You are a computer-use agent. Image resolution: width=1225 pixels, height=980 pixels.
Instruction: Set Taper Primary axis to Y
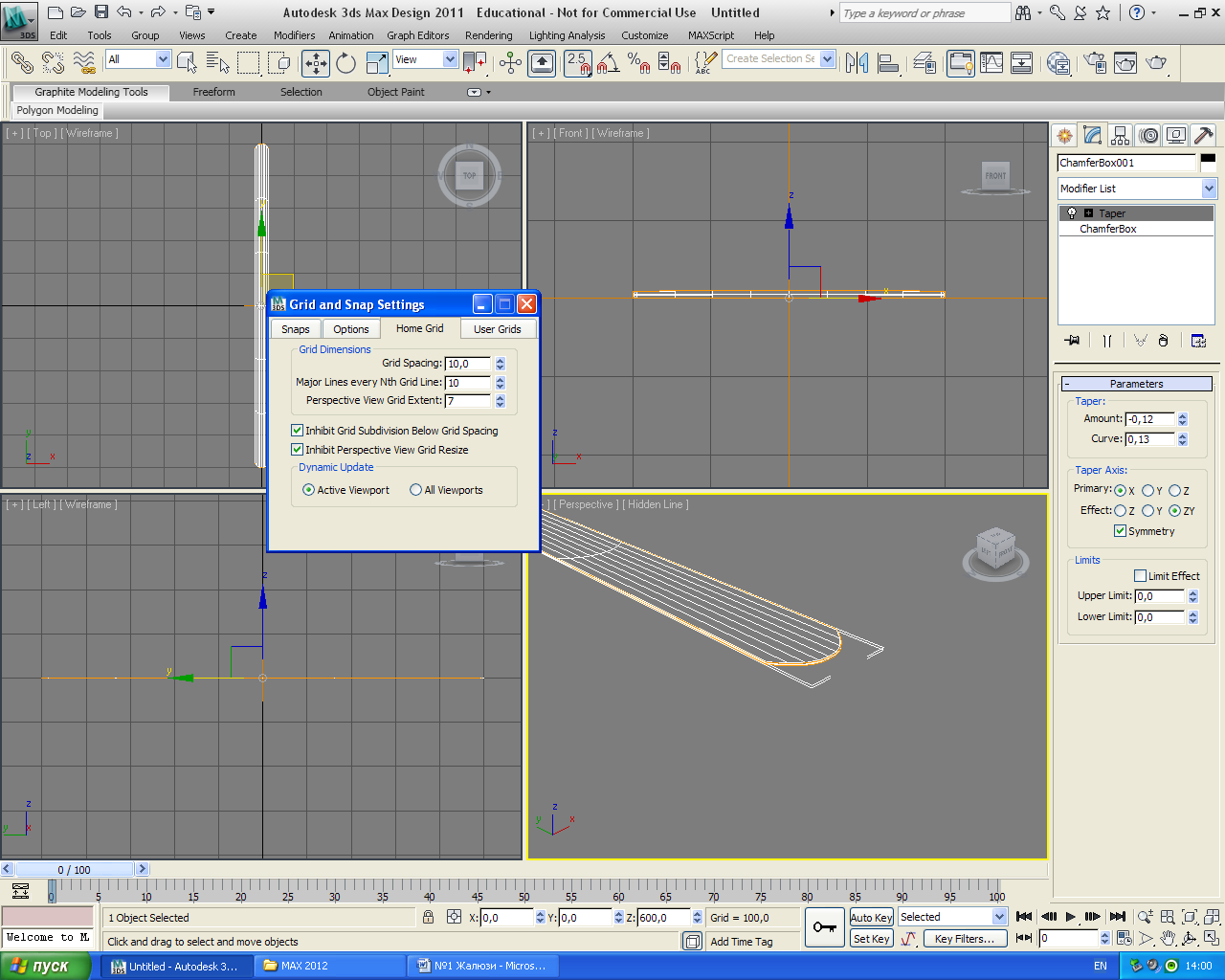coord(1147,491)
